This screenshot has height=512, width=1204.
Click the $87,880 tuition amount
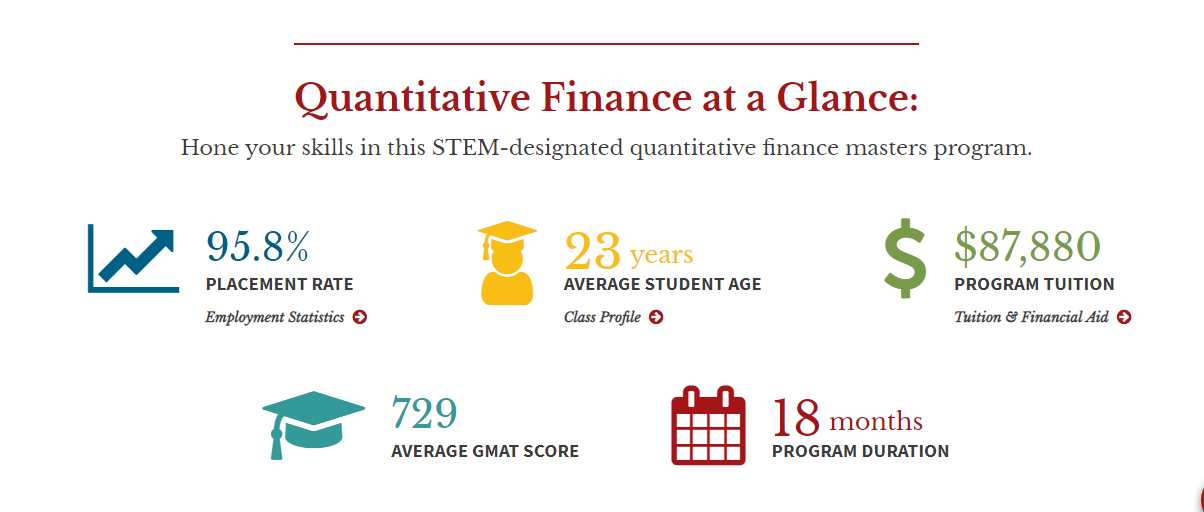pos(1027,246)
